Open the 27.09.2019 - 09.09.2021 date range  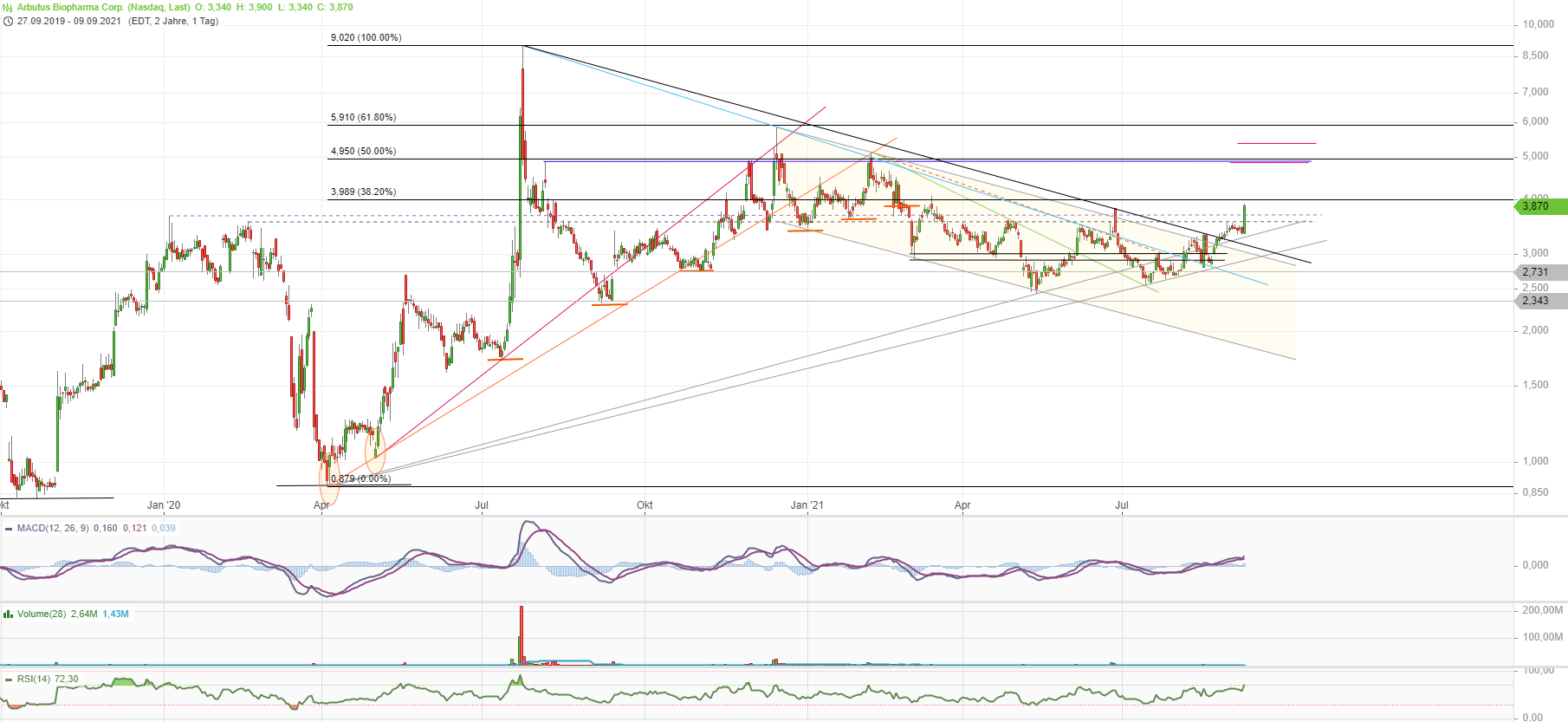pos(69,21)
